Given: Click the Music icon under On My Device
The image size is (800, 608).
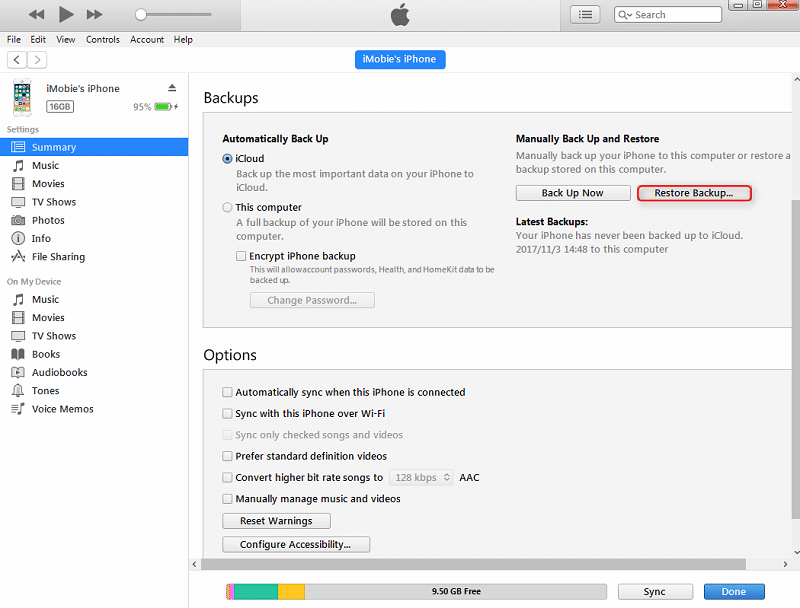Looking at the screenshot, I should pos(18,299).
